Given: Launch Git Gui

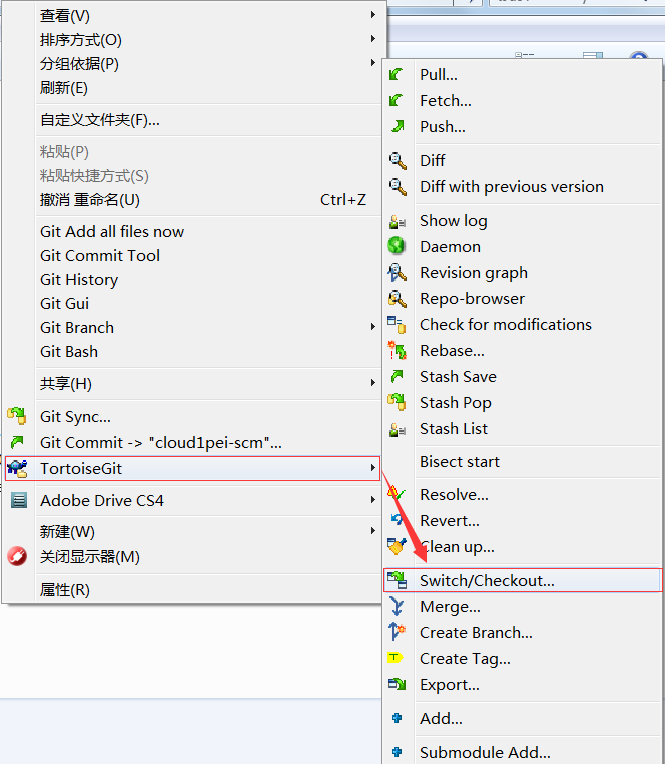Looking at the screenshot, I should [193, 304].
